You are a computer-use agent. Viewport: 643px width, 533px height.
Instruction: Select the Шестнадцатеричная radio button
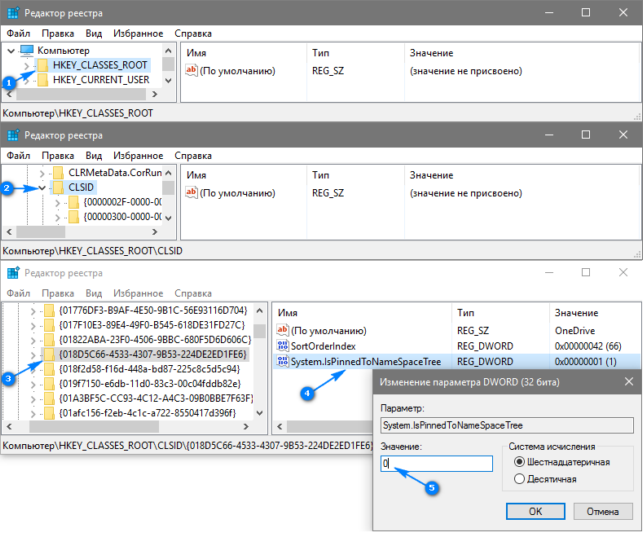pos(519,462)
